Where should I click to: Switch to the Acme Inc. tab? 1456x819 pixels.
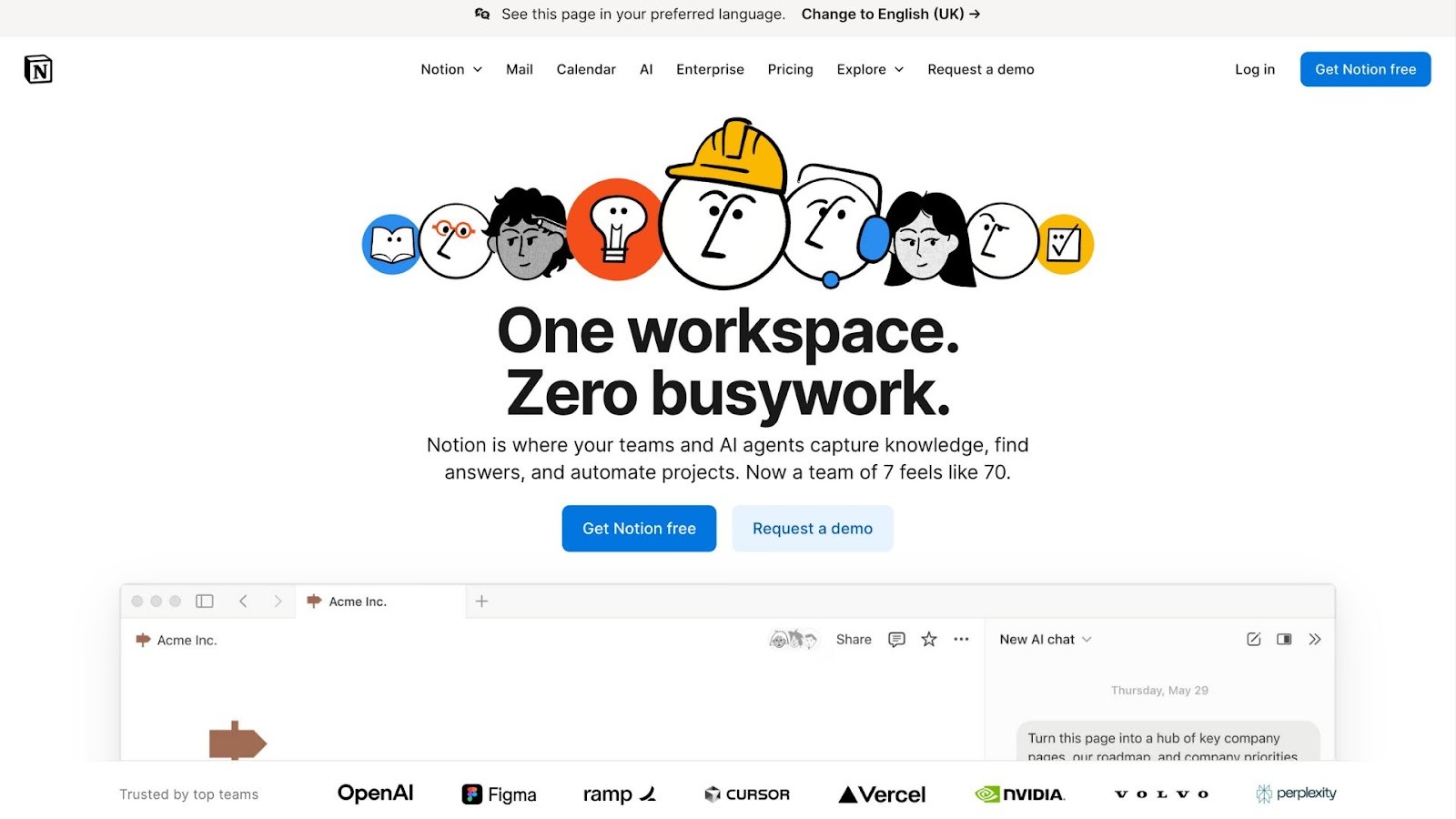click(359, 601)
